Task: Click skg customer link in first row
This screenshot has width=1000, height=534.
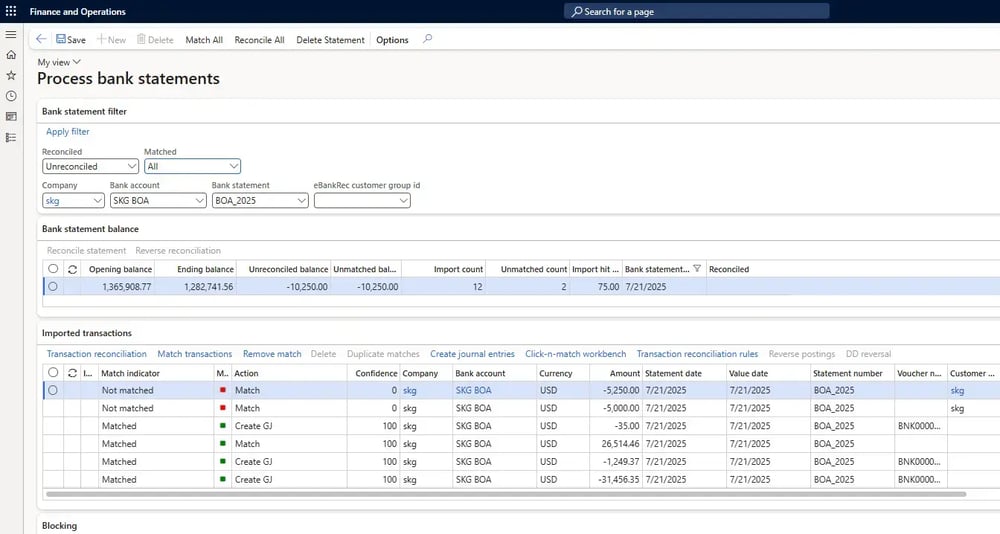Action: pyautogui.click(x=957, y=390)
